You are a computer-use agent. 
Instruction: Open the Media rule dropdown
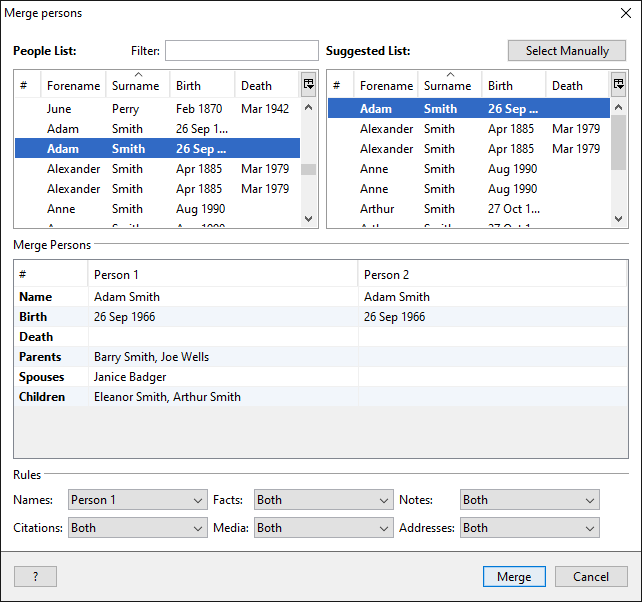(x=323, y=527)
